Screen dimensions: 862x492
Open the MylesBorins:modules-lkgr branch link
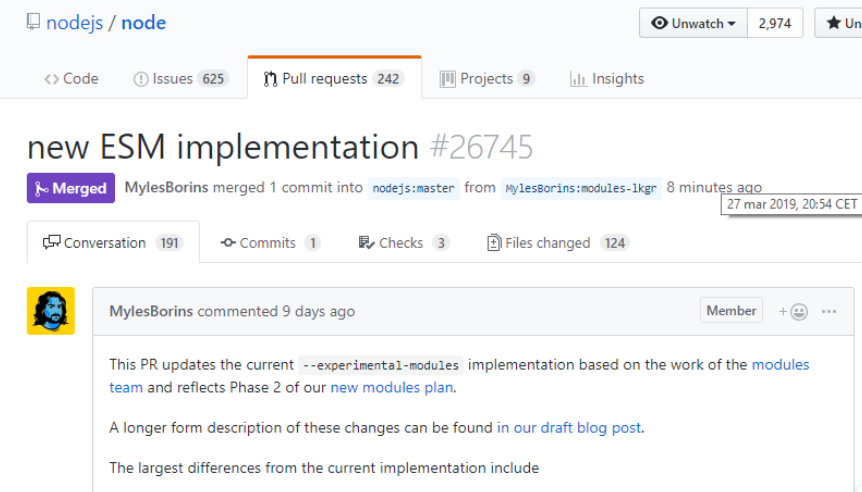[x=581, y=188]
